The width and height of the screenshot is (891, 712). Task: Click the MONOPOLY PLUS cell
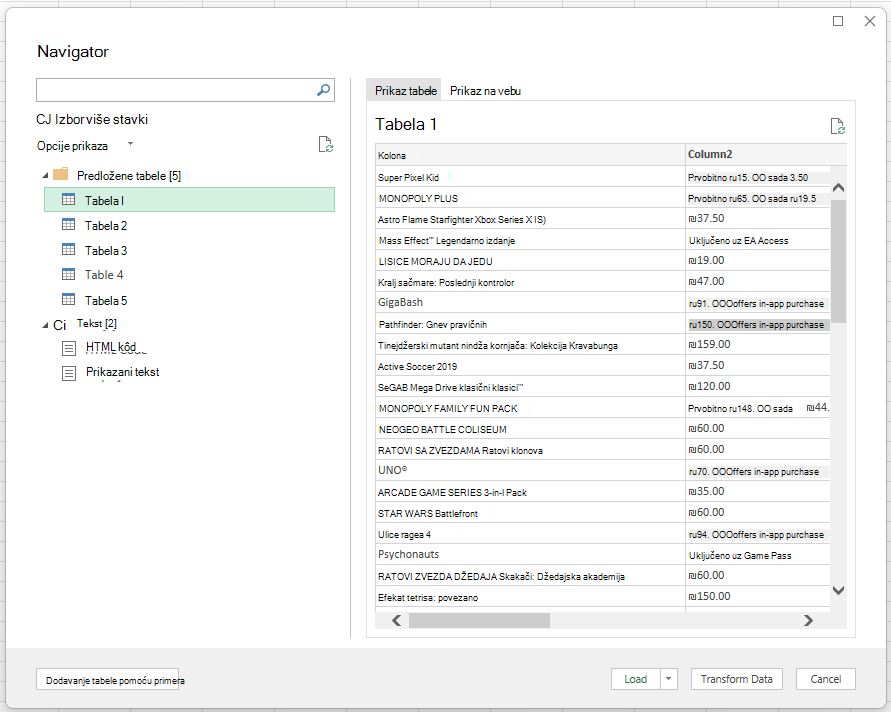pos(530,198)
